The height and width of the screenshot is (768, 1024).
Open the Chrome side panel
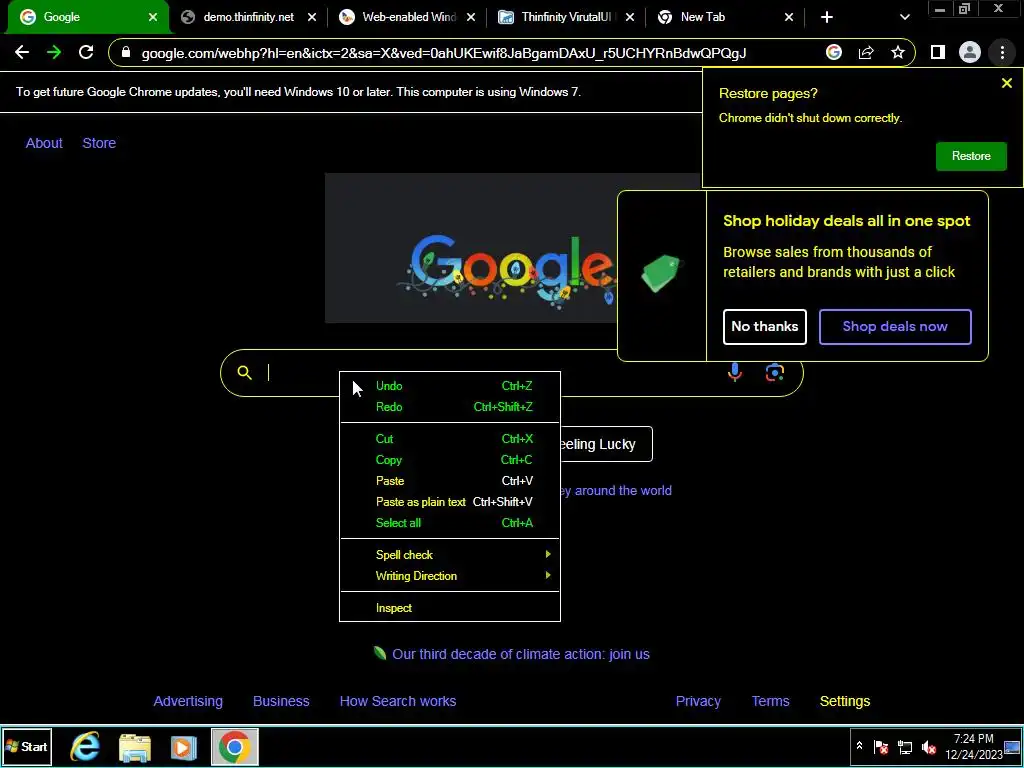(938, 52)
